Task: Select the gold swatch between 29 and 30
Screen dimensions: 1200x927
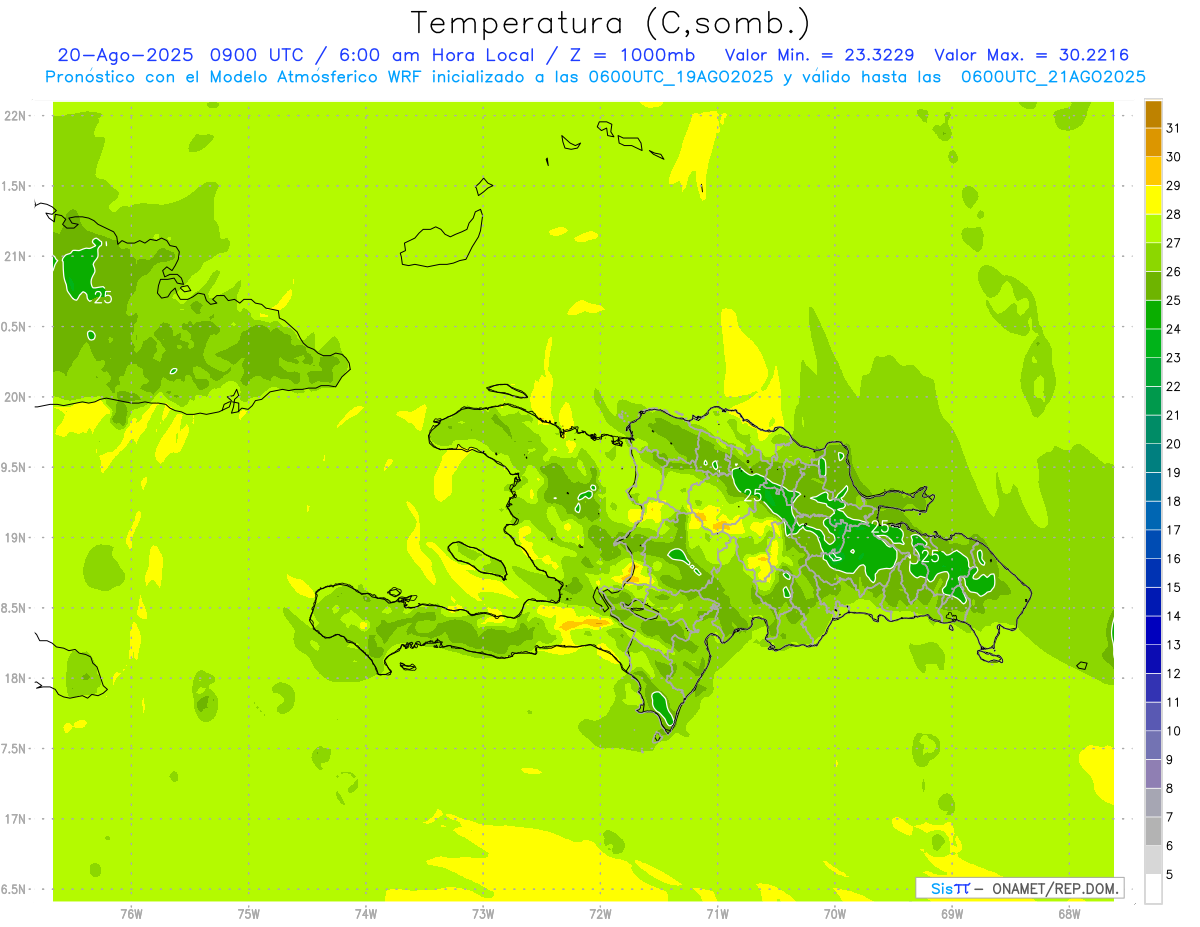Action: tap(1153, 171)
